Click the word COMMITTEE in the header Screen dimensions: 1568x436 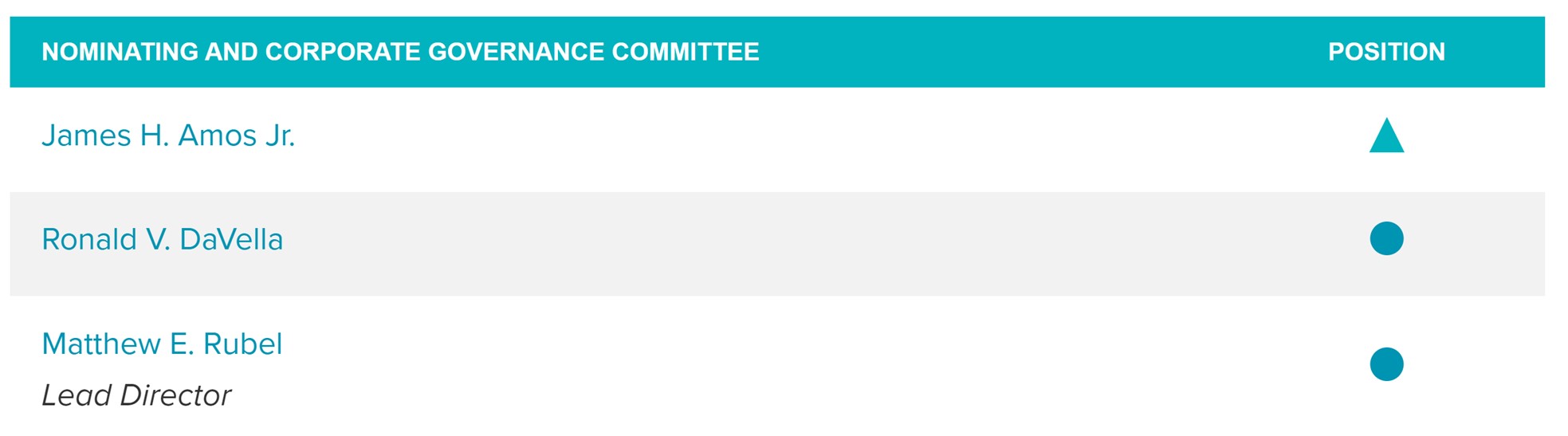(686, 52)
